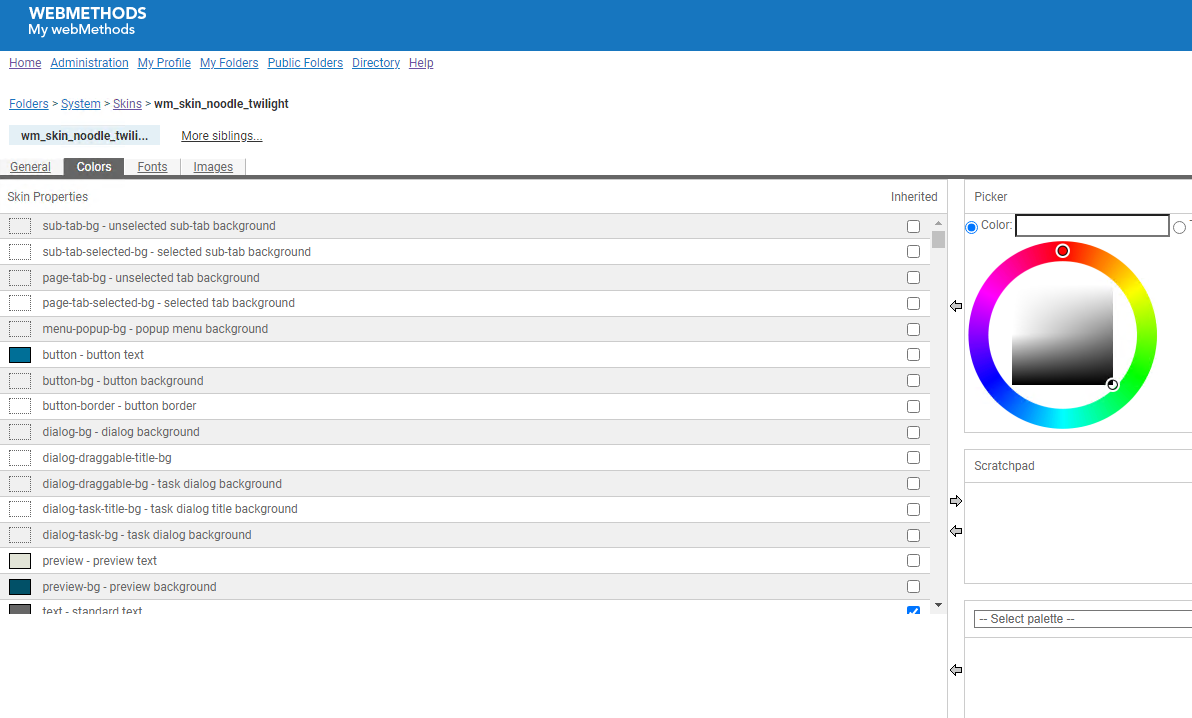The width and height of the screenshot is (1192, 718).
Task: Open the Directory link
Action: click(376, 63)
